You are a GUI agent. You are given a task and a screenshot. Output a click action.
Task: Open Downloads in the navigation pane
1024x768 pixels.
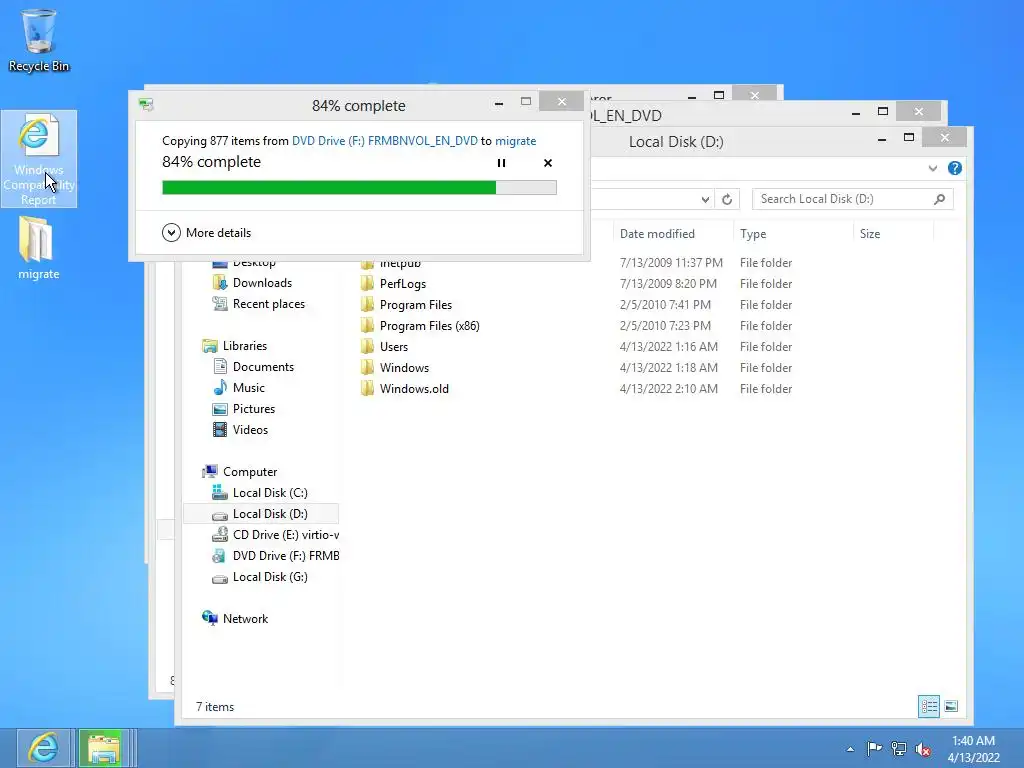262,283
